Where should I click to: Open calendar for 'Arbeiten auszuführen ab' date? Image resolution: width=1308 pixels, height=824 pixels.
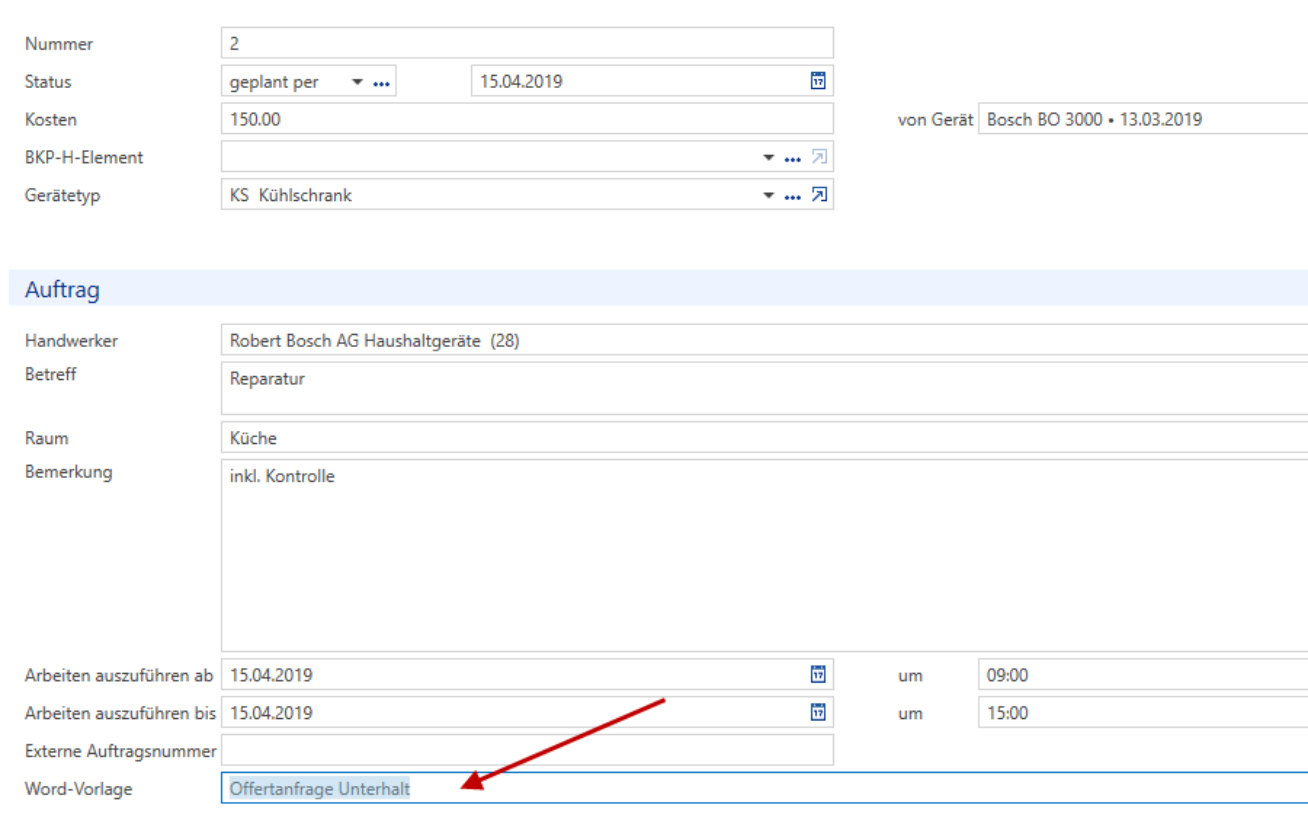point(818,674)
